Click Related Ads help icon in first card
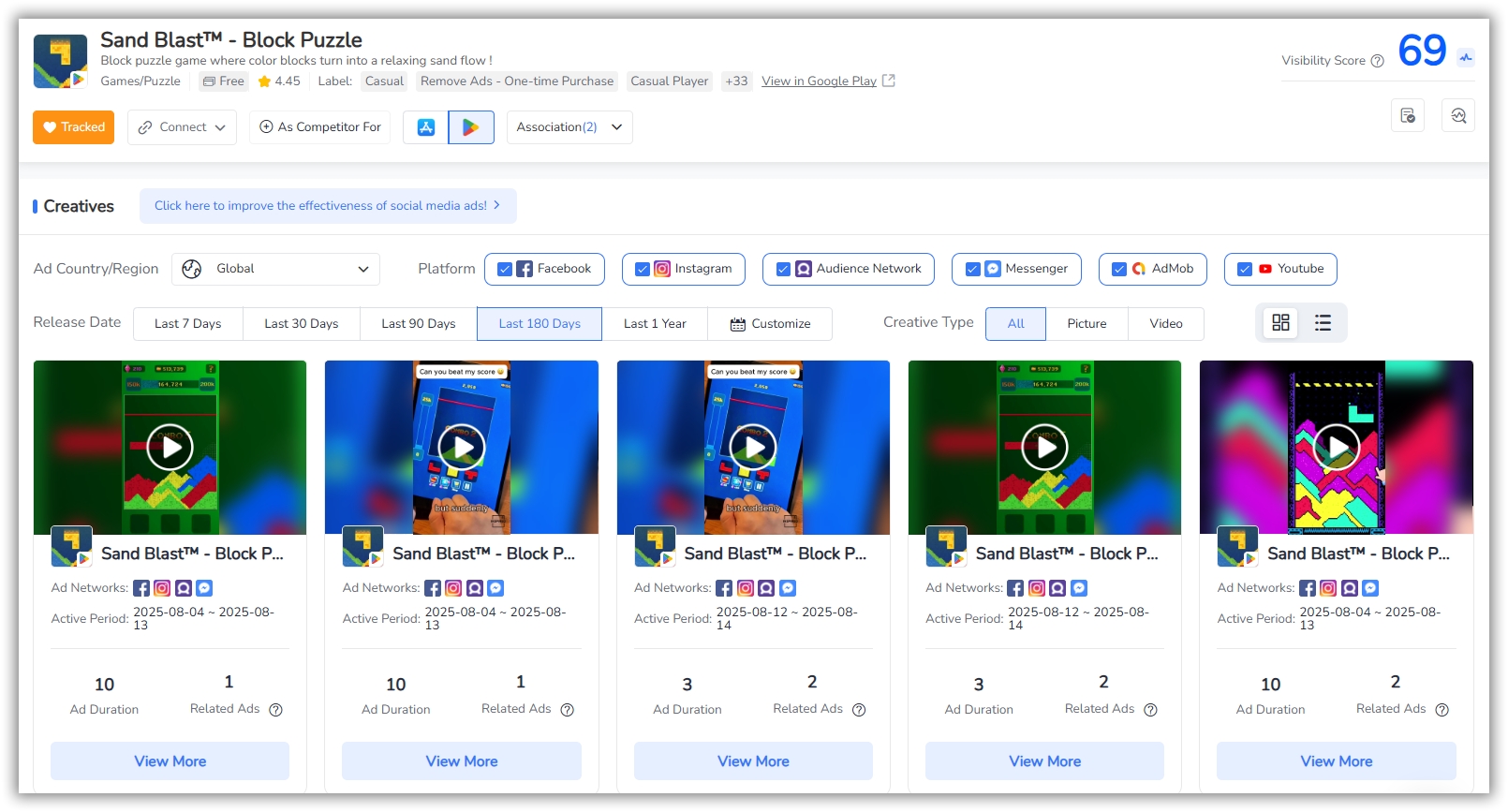 tap(275, 710)
